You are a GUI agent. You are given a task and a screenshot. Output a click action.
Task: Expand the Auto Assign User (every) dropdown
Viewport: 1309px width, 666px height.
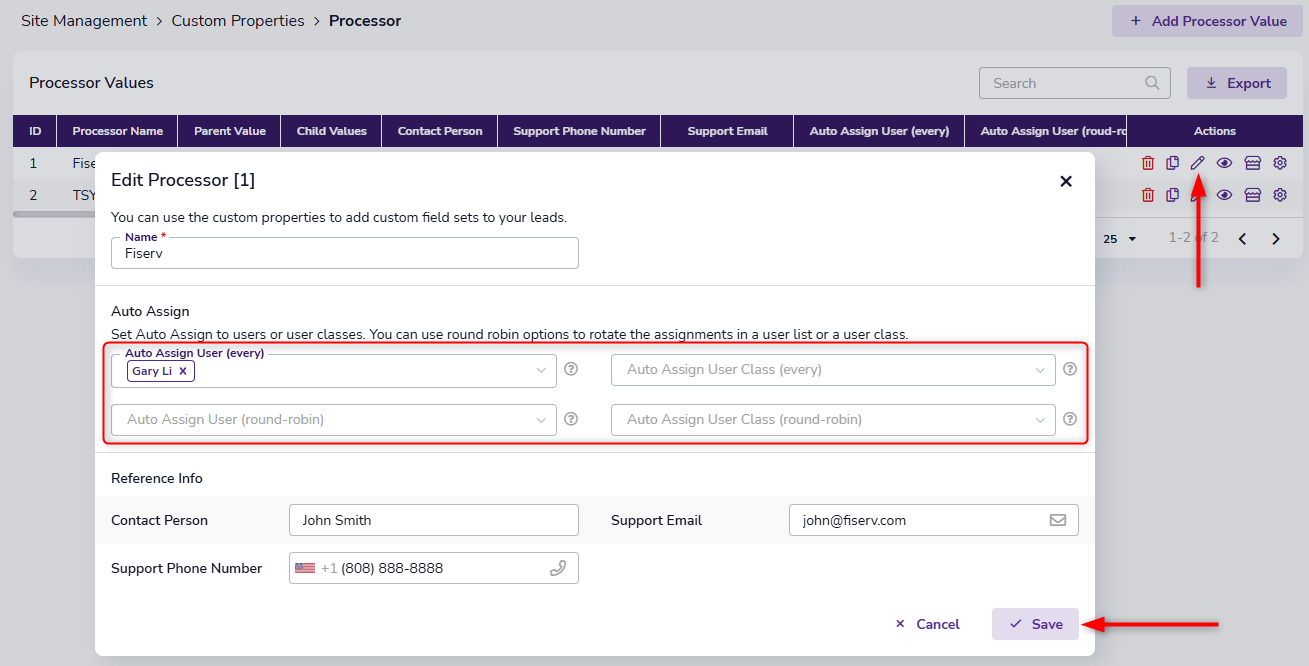(541, 371)
